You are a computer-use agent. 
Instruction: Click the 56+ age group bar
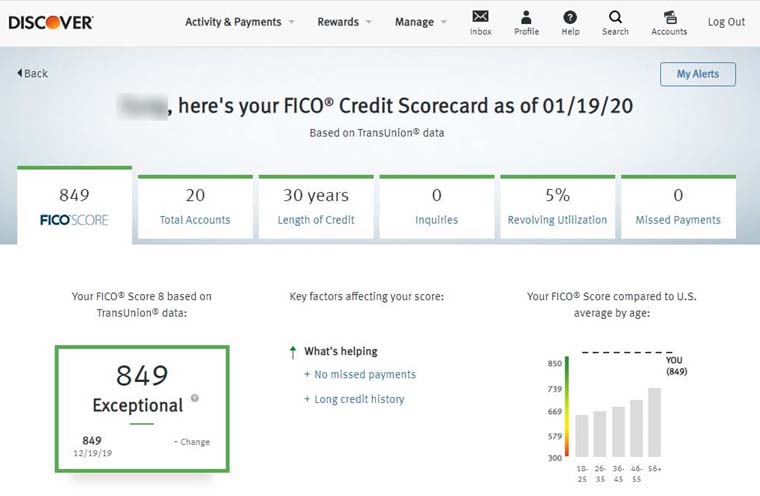click(654, 422)
